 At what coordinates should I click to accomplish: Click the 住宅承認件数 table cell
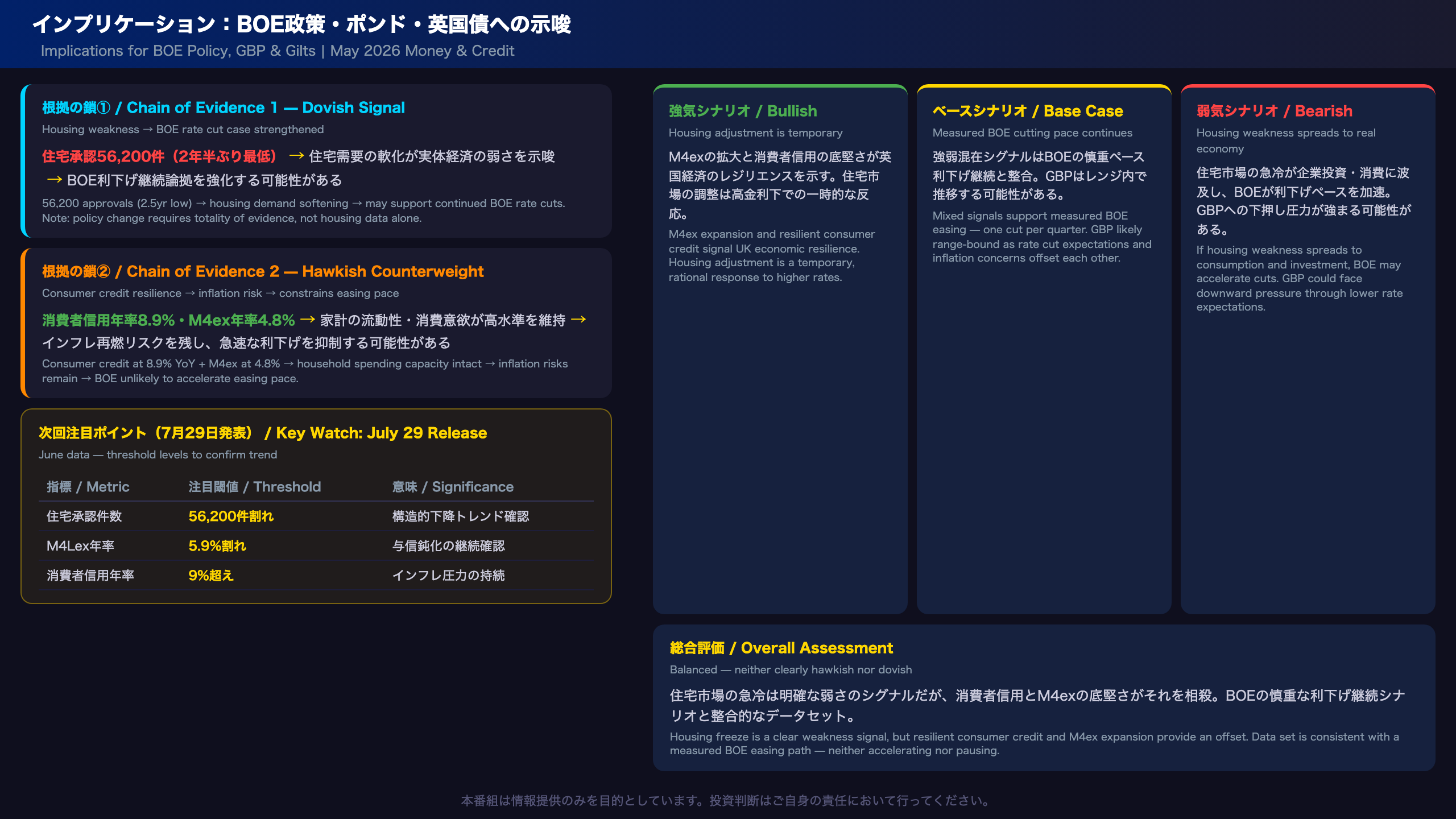[x=84, y=516]
